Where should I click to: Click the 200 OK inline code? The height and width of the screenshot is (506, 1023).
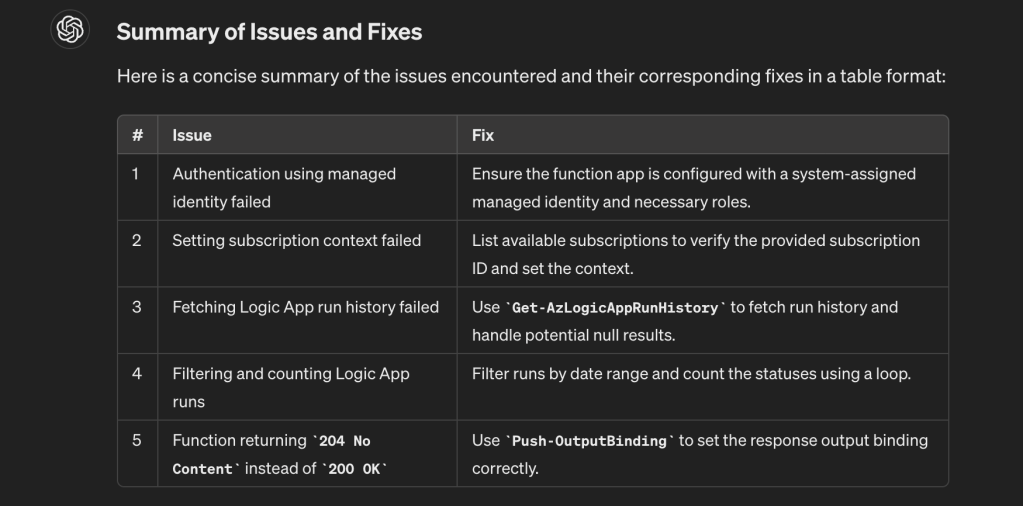[354, 469]
